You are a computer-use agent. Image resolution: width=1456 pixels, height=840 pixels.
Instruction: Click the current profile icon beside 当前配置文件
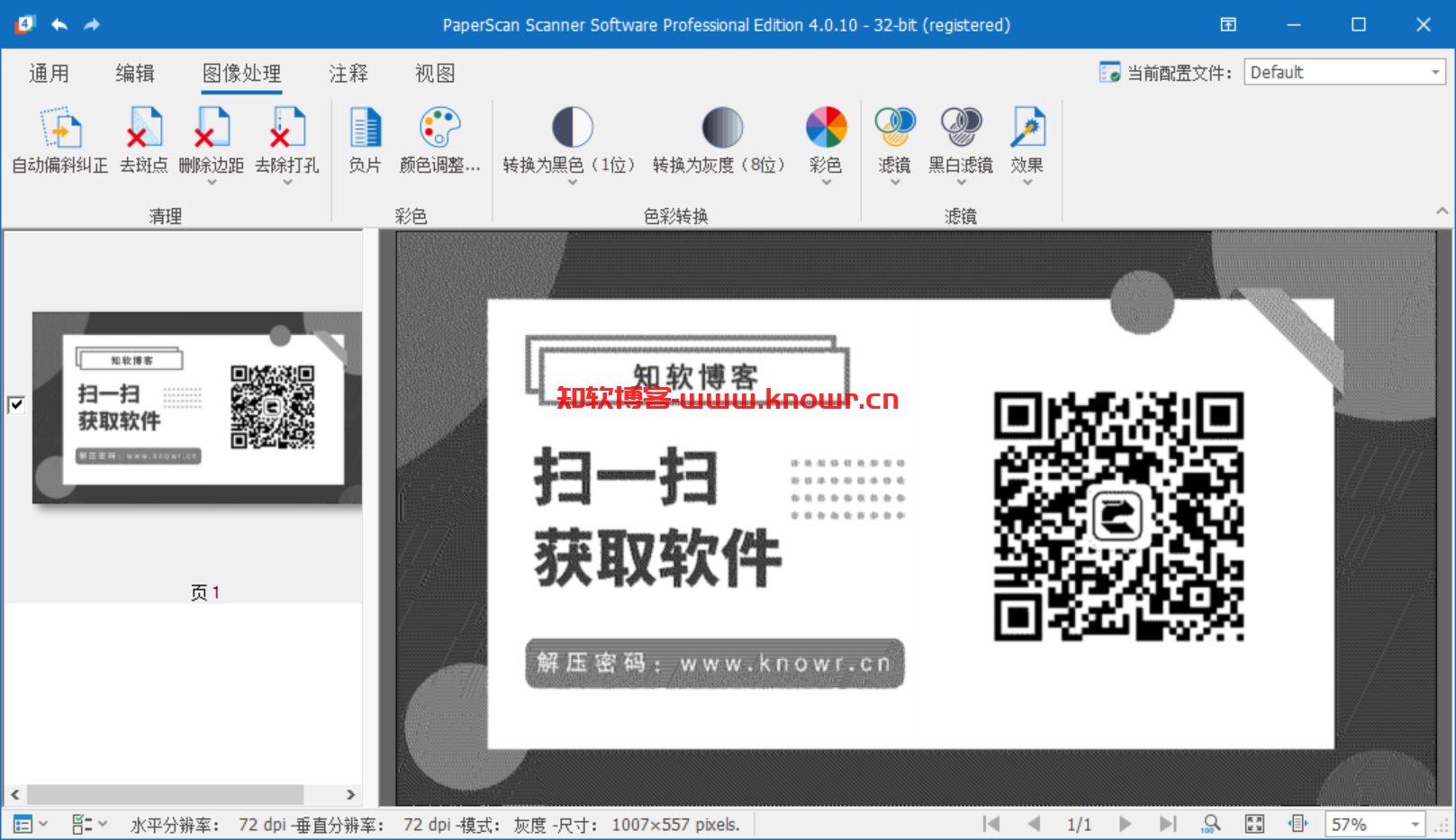pyautogui.click(x=1109, y=72)
